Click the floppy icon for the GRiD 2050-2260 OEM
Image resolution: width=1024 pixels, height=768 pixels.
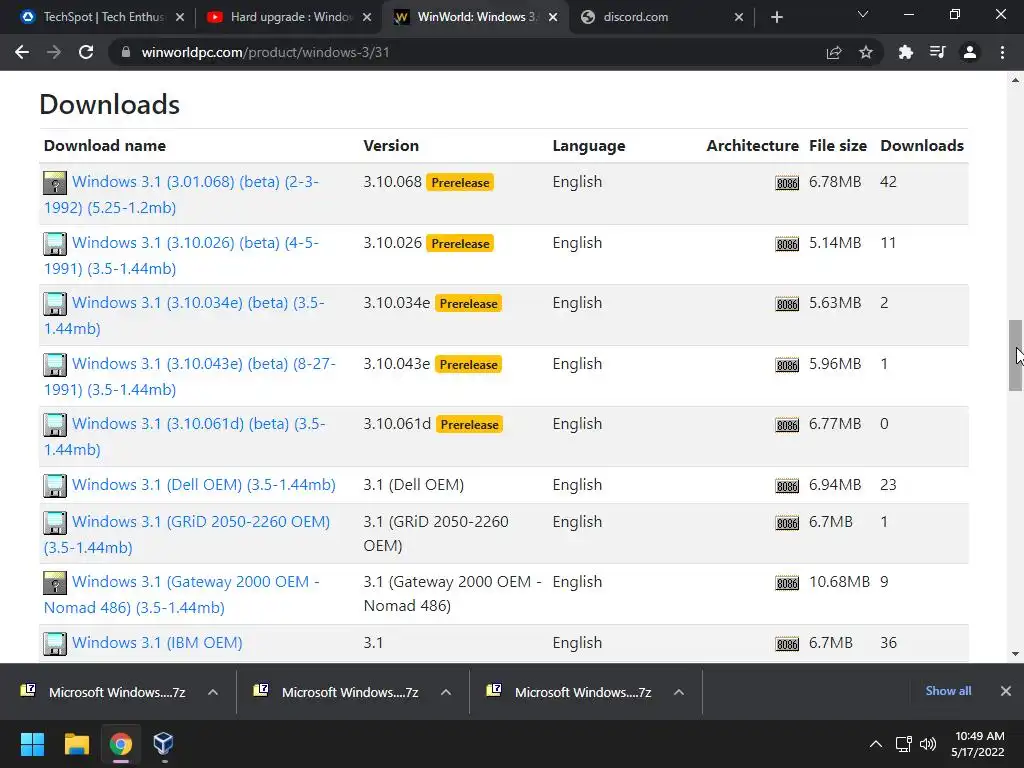pos(55,522)
